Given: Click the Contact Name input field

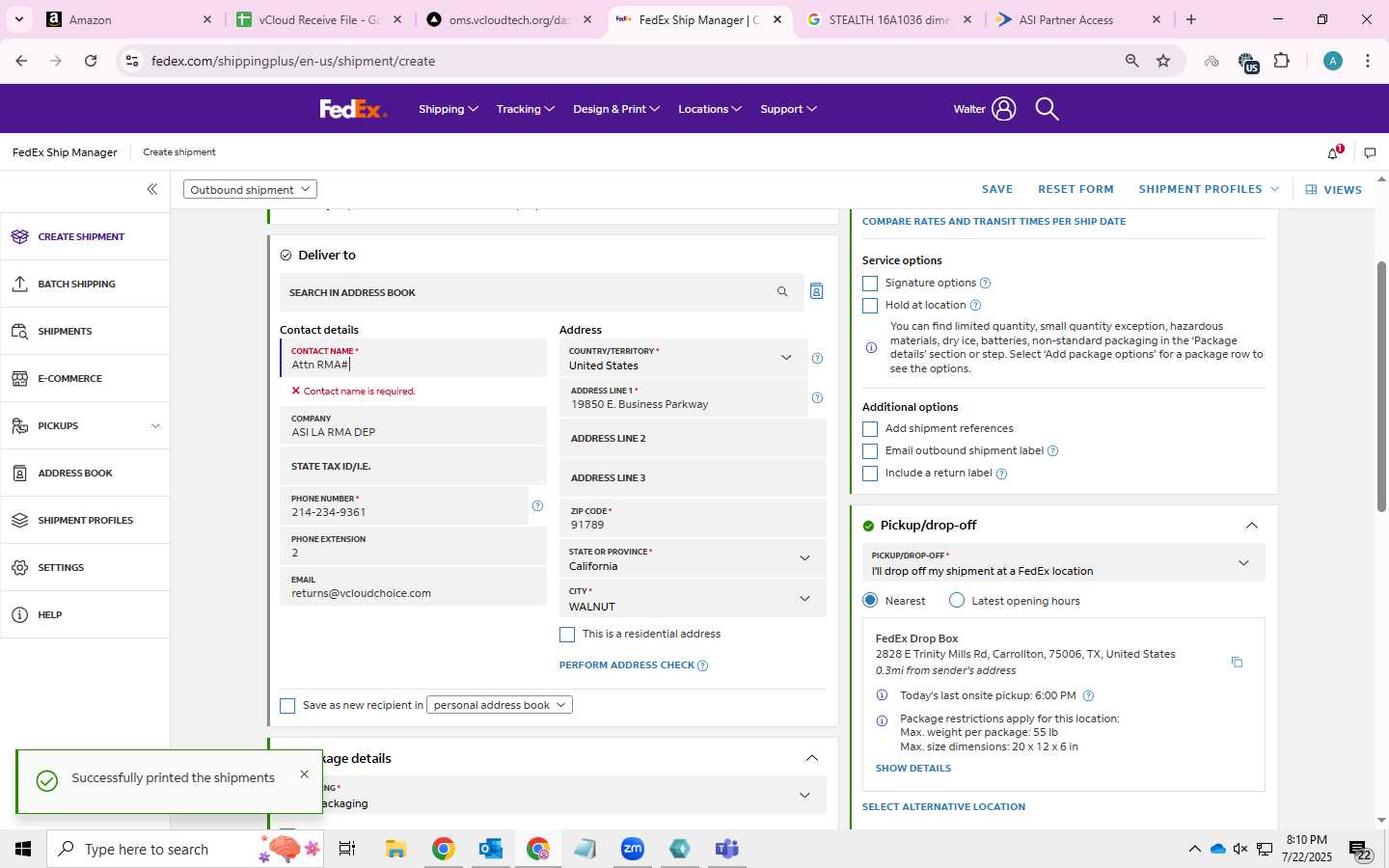Looking at the screenshot, I should coord(414,358).
